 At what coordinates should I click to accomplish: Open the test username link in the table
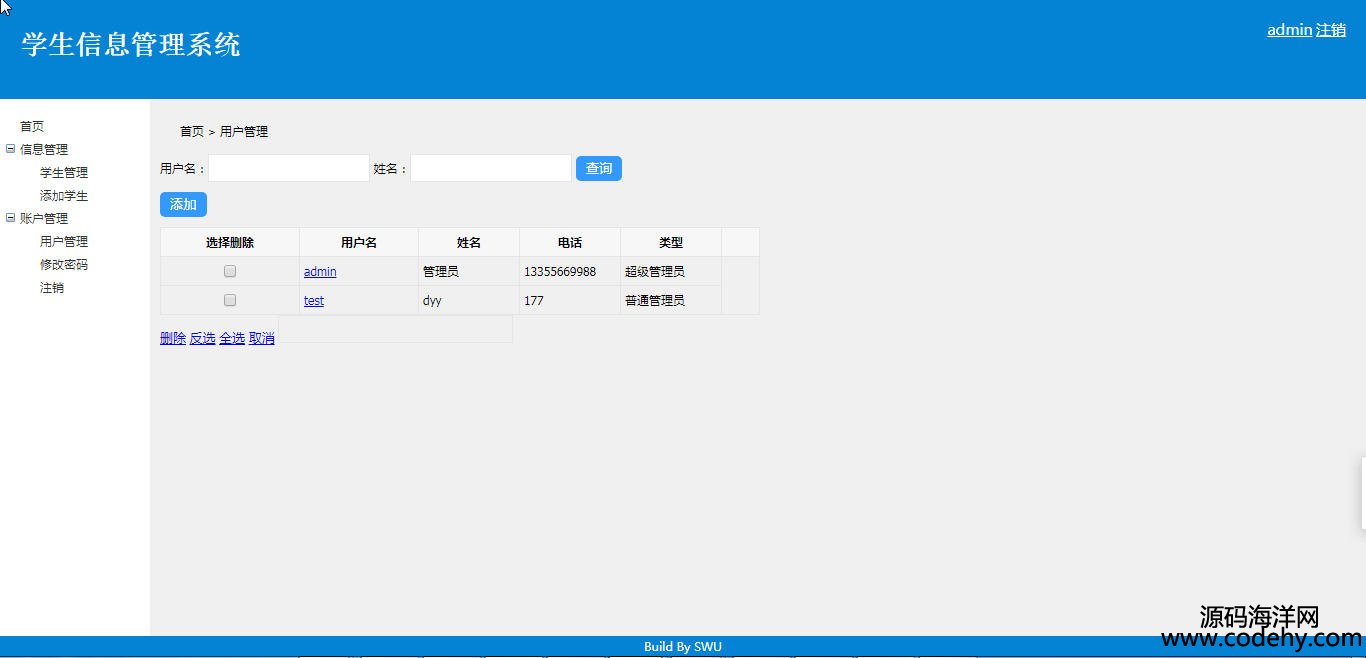click(314, 301)
